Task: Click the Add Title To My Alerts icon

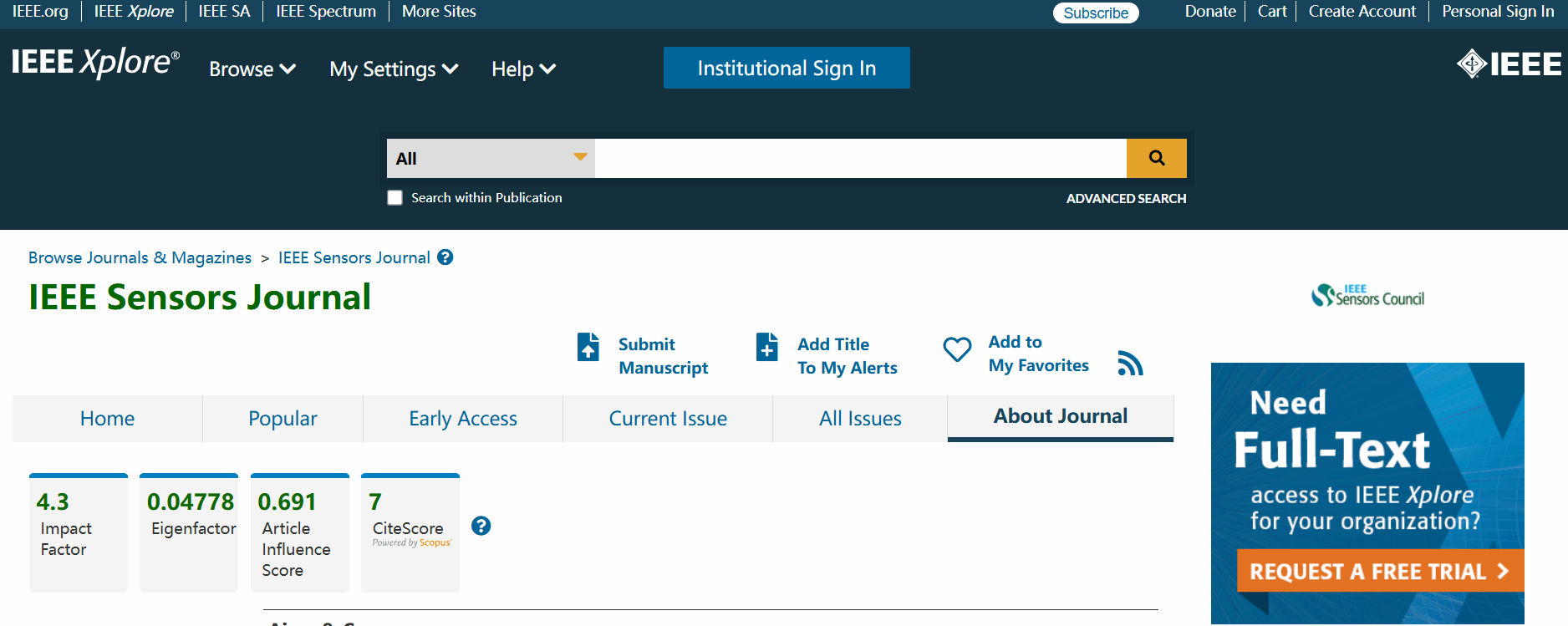Action: coord(766,347)
